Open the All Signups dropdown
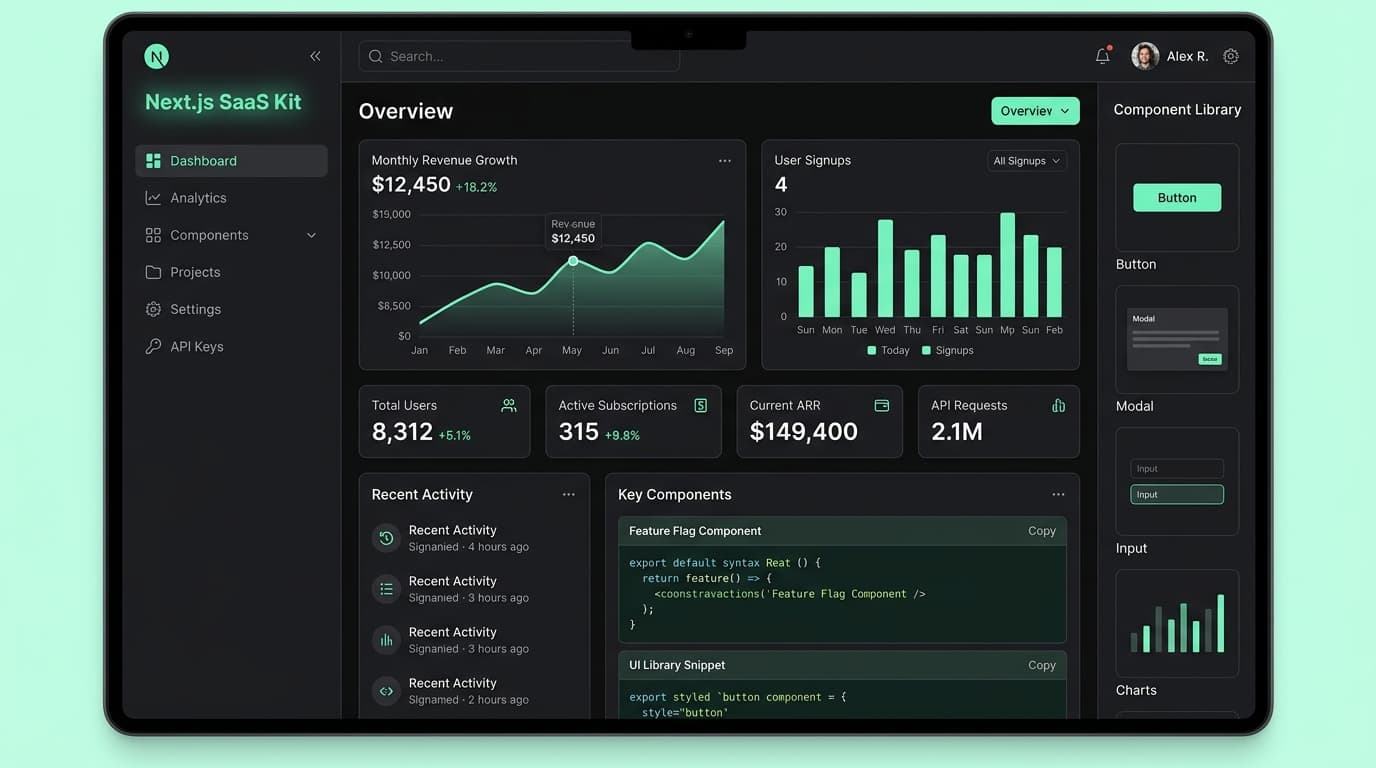Screen dimensions: 1376x768 [x=1026, y=161]
